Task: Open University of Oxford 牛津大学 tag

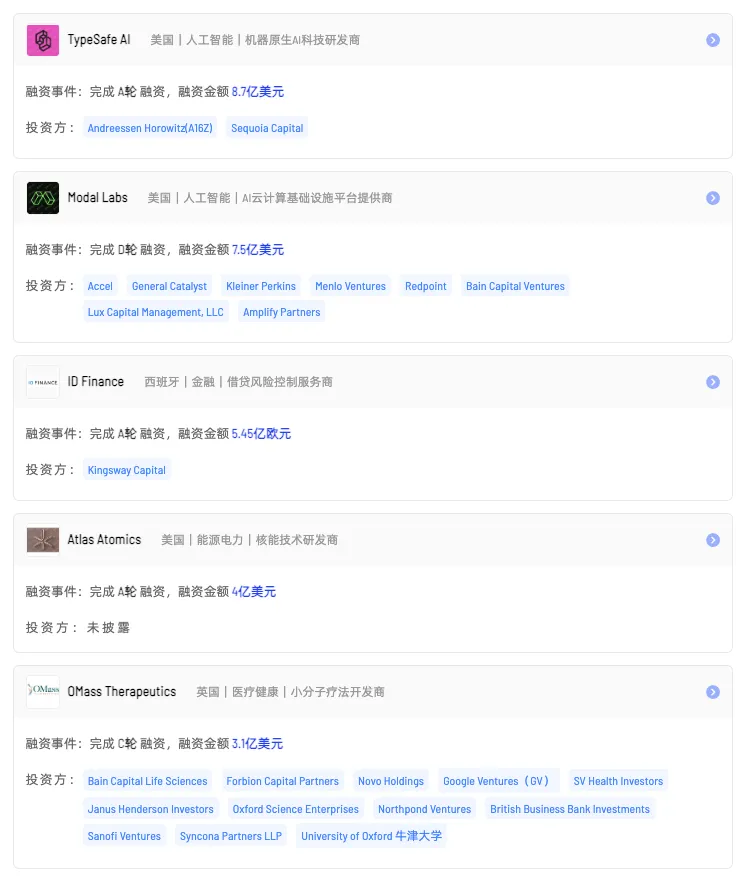Action: click(371, 836)
